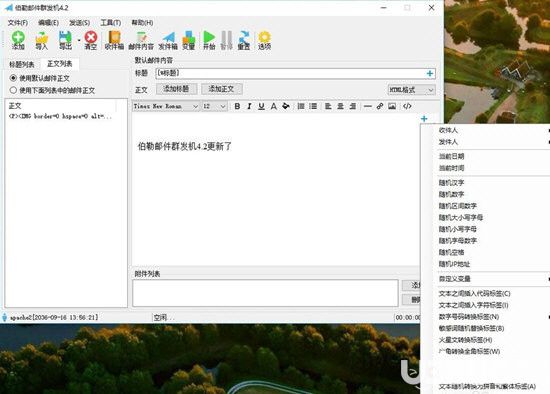This screenshot has width=550, height=394.
Task: Click the highlight fill color bucket icon
Action: 286,106
